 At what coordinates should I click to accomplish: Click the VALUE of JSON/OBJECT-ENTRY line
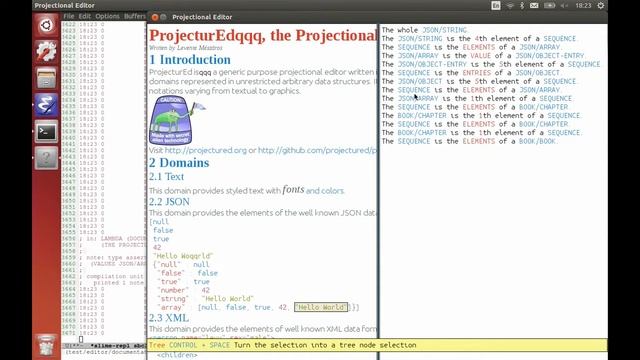483,56
